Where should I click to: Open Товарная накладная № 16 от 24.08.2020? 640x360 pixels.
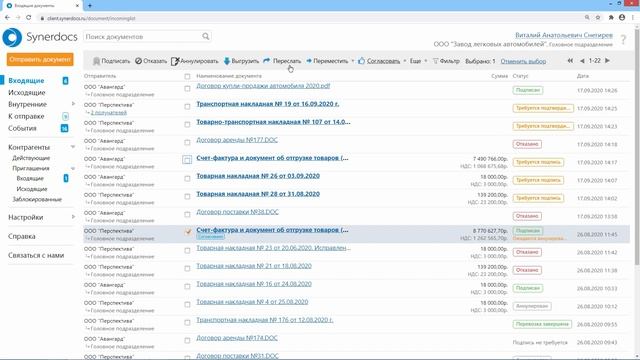click(x=254, y=284)
